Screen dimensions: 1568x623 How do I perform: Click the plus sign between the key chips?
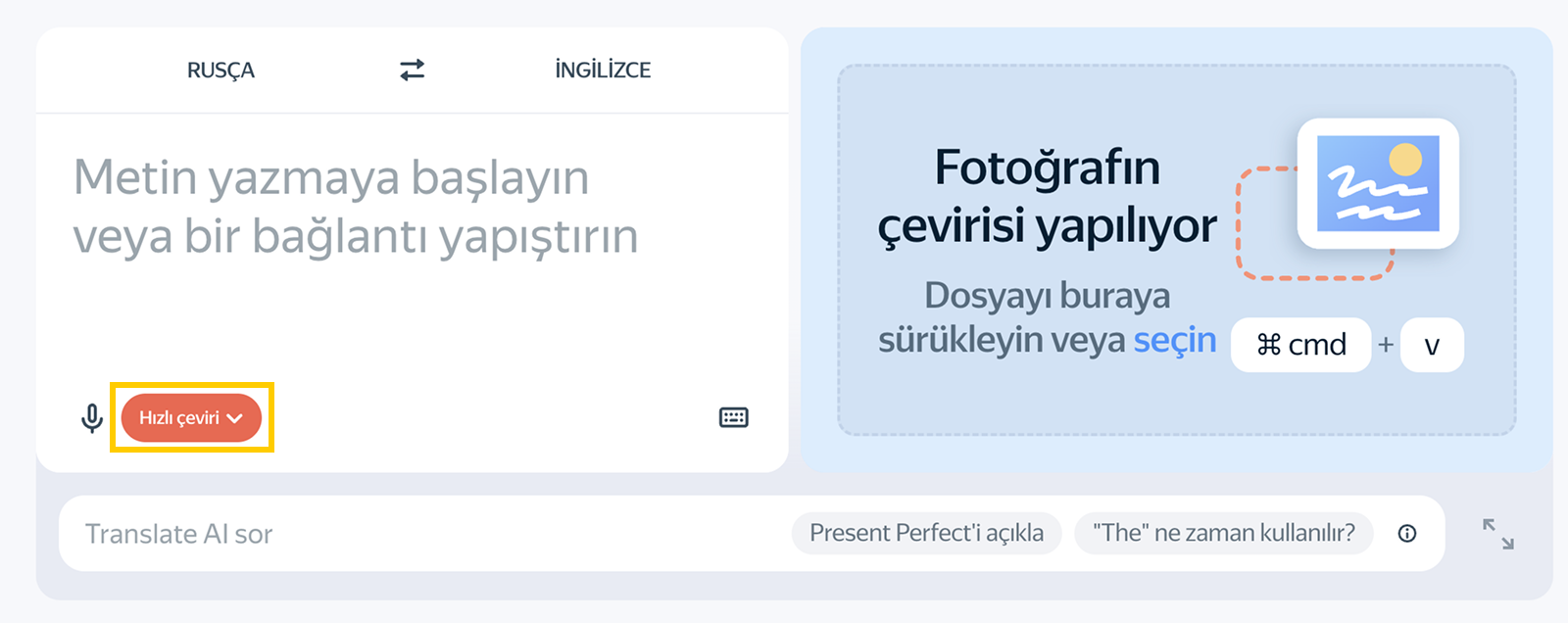pyautogui.click(x=1386, y=345)
